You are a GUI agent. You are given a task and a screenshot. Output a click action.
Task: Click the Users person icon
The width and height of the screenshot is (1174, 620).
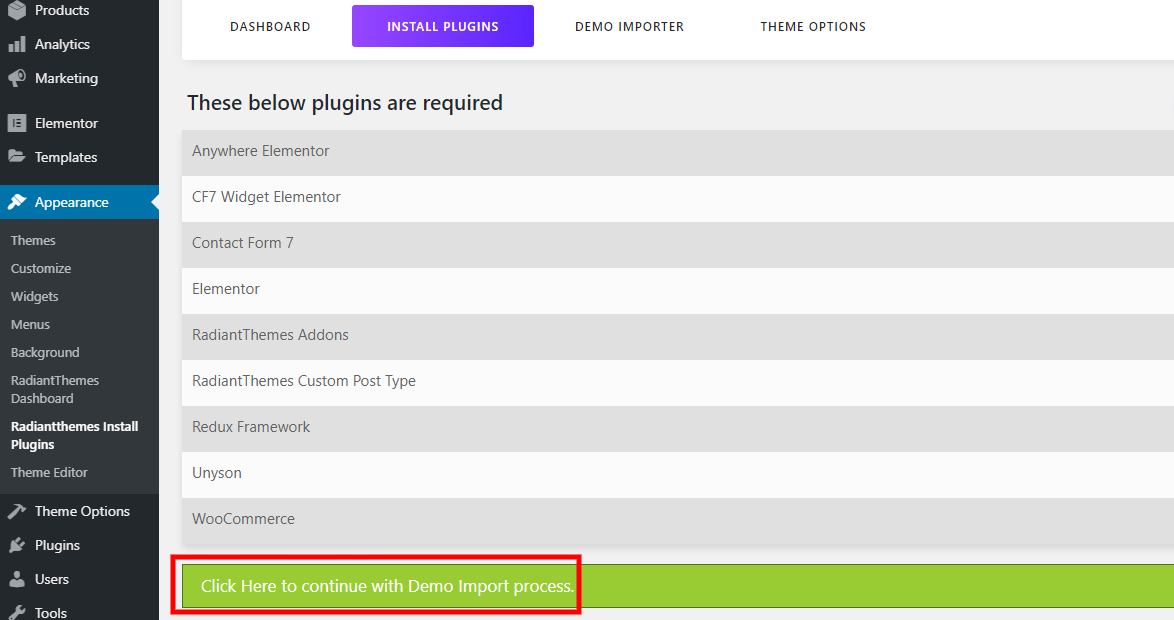point(17,579)
